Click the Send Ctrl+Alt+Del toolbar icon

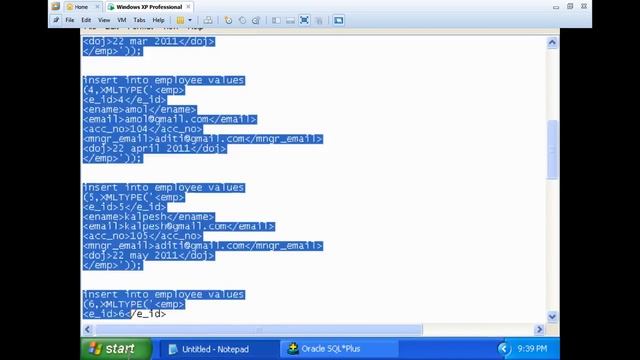[x=208, y=20]
